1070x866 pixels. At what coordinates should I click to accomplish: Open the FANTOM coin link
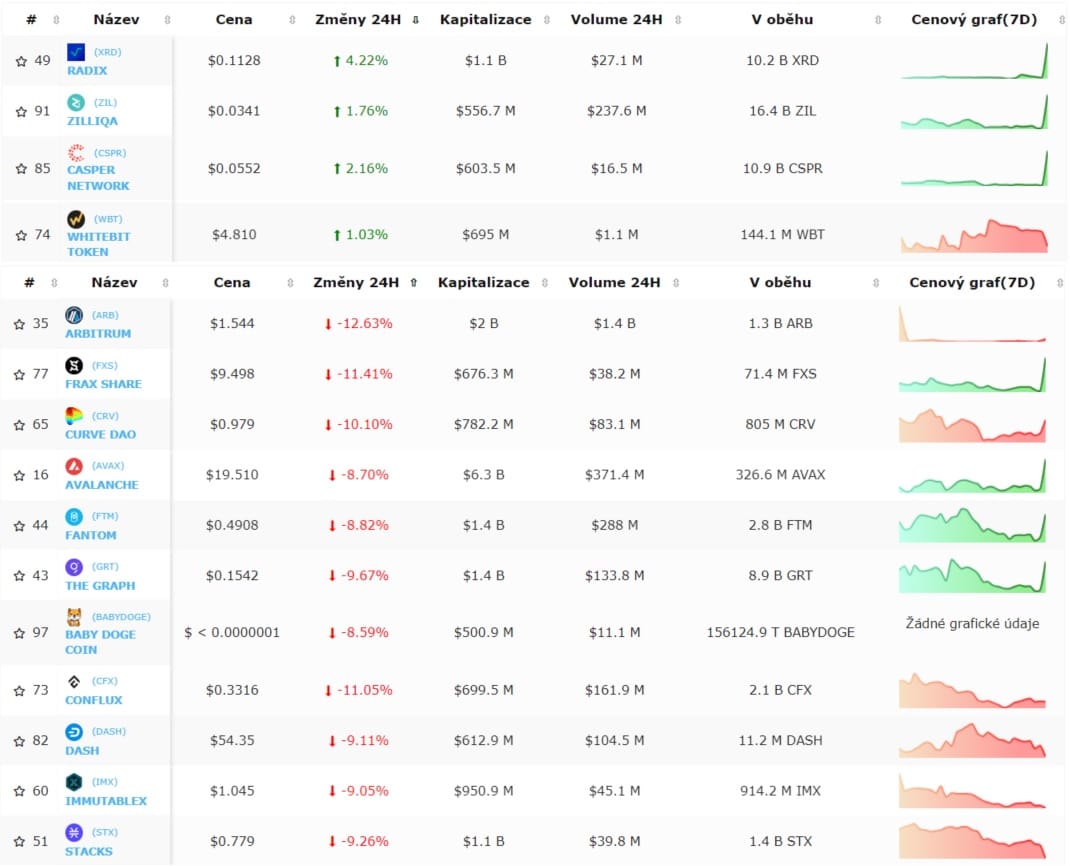[x=90, y=536]
